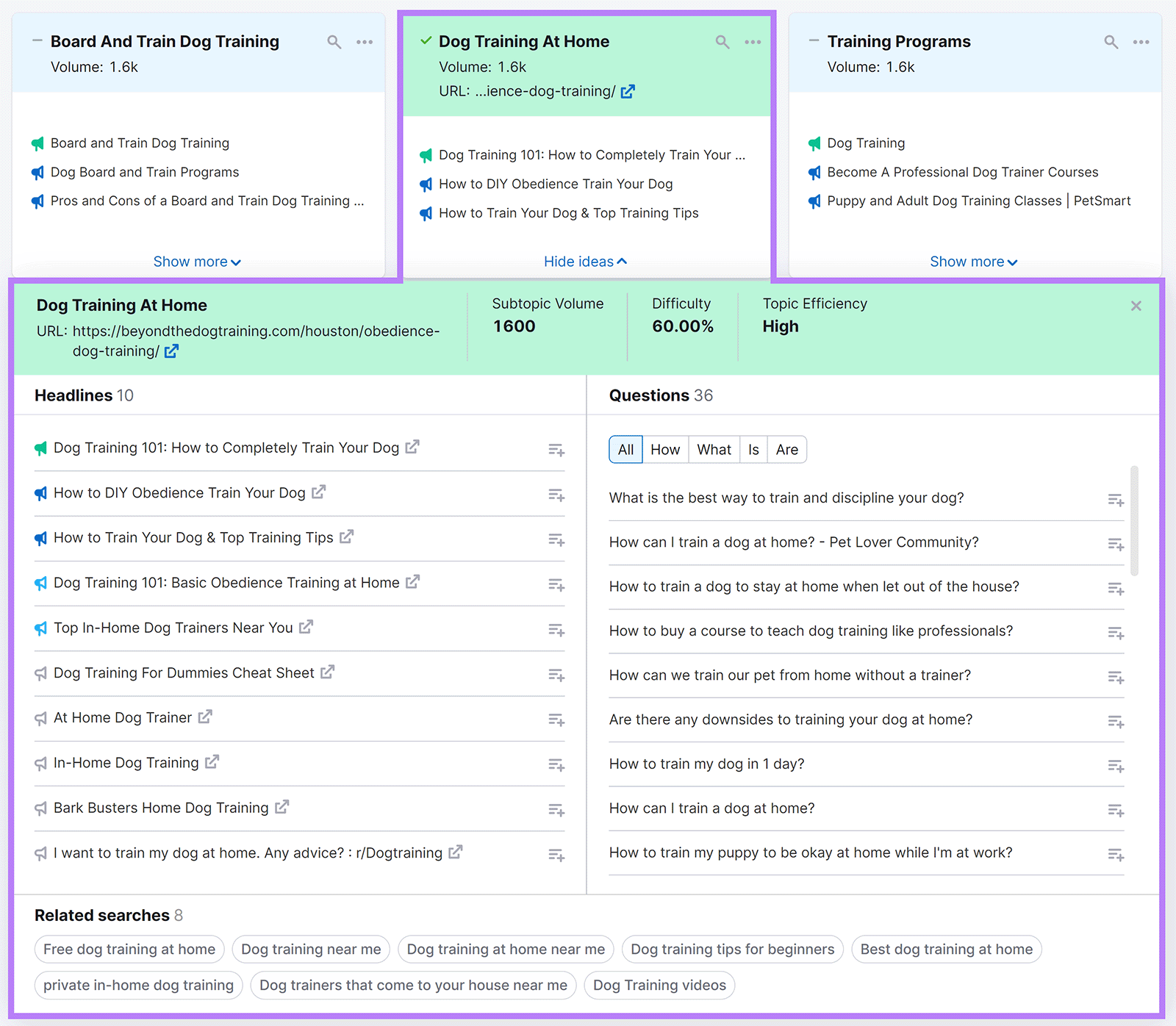The width and height of the screenshot is (1176, 1026).
Task: Select the "Are" questions filter
Action: (786, 449)
